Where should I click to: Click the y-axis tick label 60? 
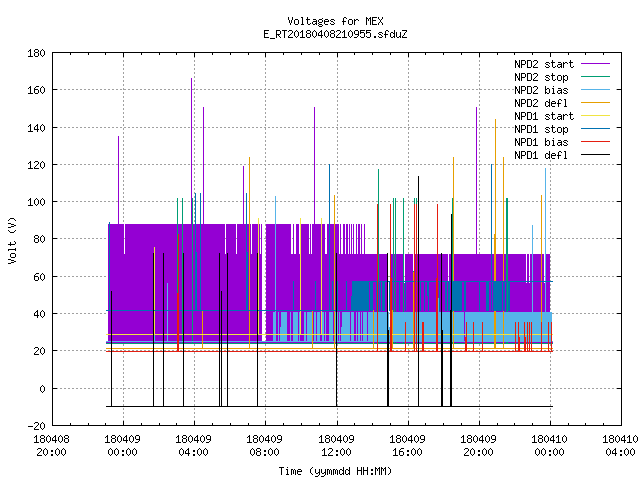click(39, 277)
